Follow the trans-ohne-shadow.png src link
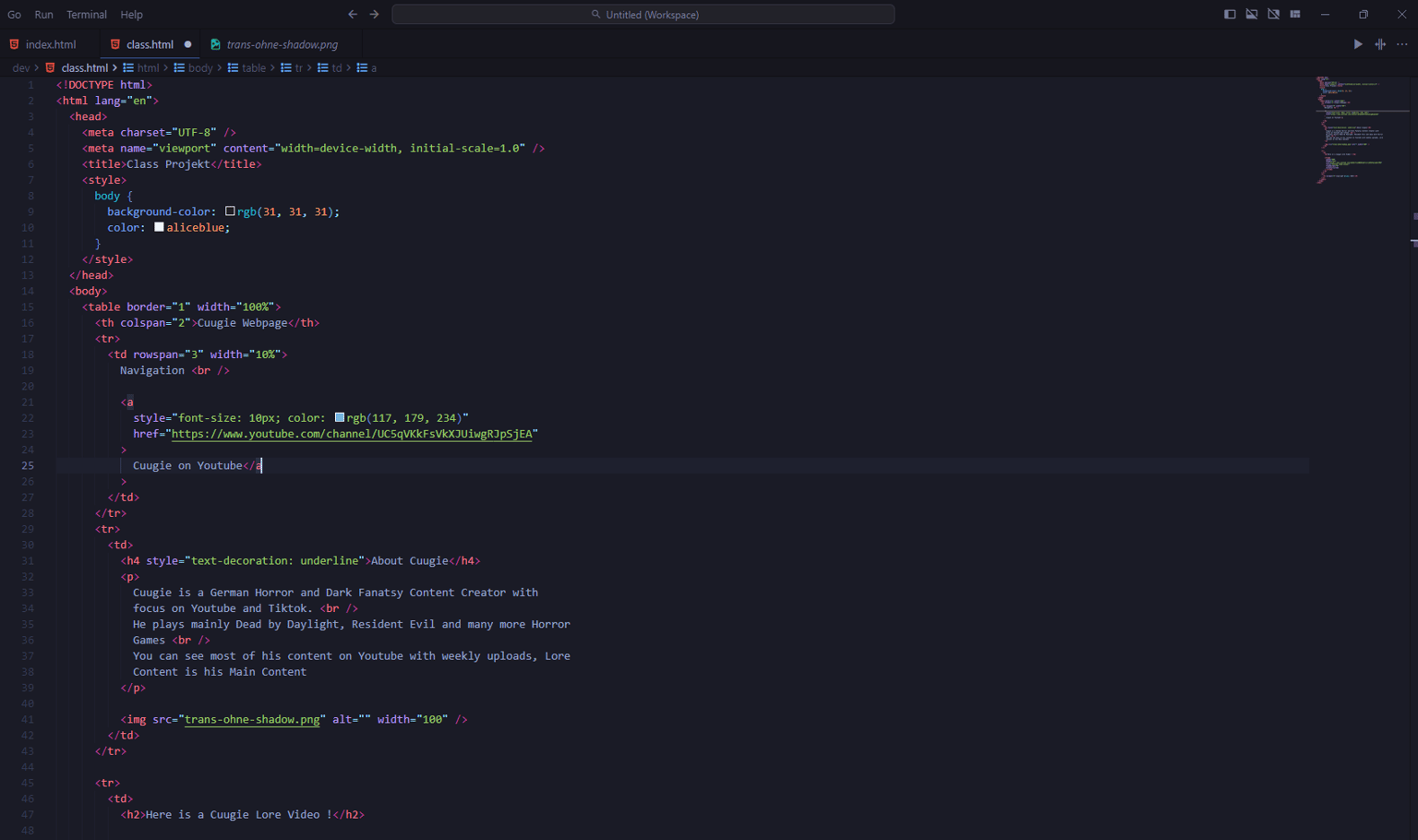The width and height of the screenshot is (1418, 840). [x=252, y=720]
